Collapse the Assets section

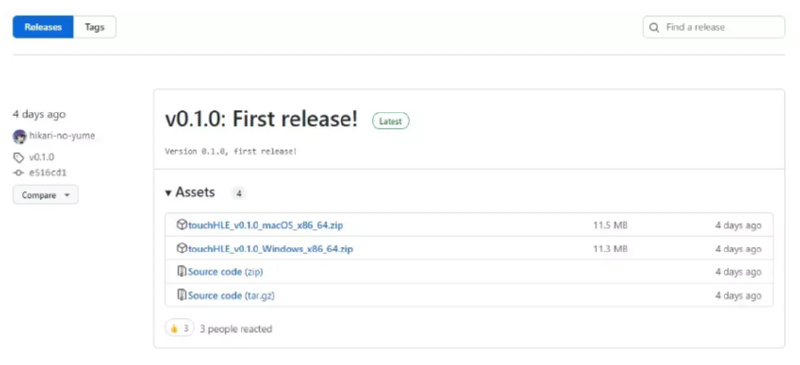190,192
